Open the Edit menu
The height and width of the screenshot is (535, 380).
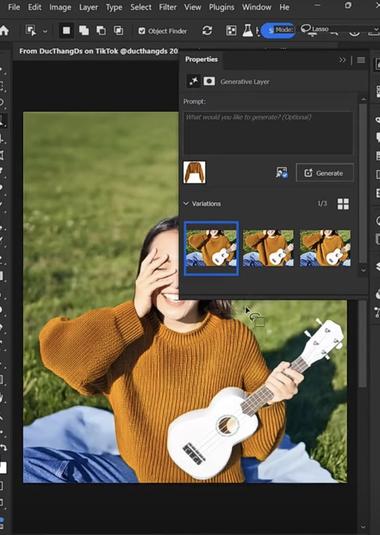coord(34,7)
